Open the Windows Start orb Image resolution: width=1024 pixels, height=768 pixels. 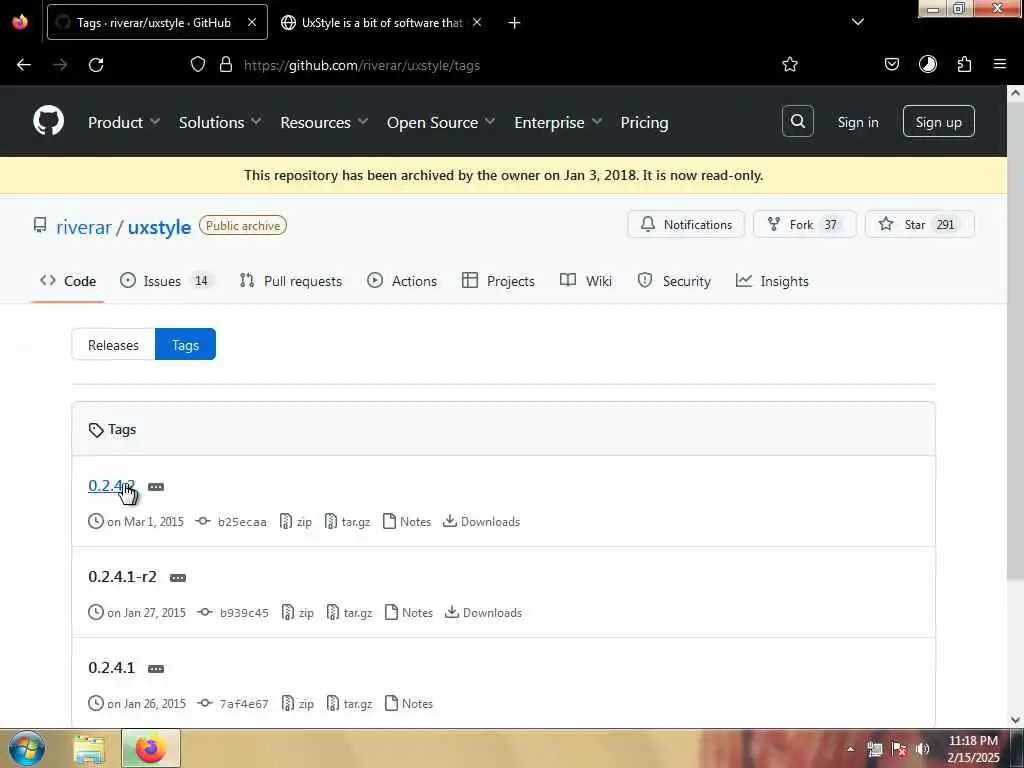[27, 748]
